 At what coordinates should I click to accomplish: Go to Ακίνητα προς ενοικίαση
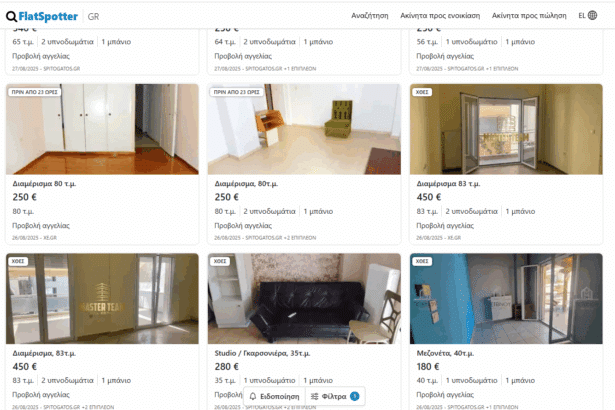440,16
